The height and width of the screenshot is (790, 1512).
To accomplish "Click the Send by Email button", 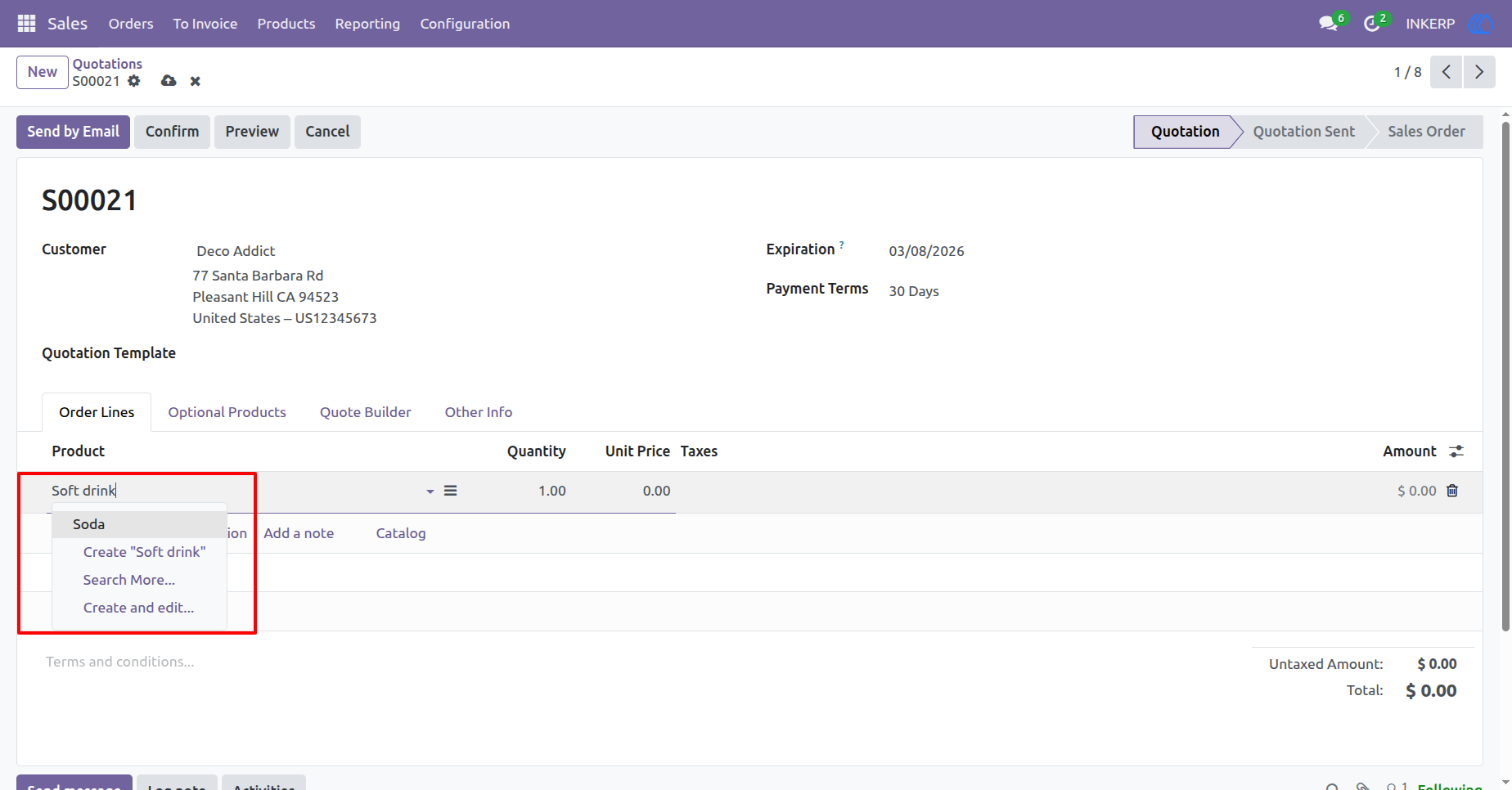I will click(73, 132).
